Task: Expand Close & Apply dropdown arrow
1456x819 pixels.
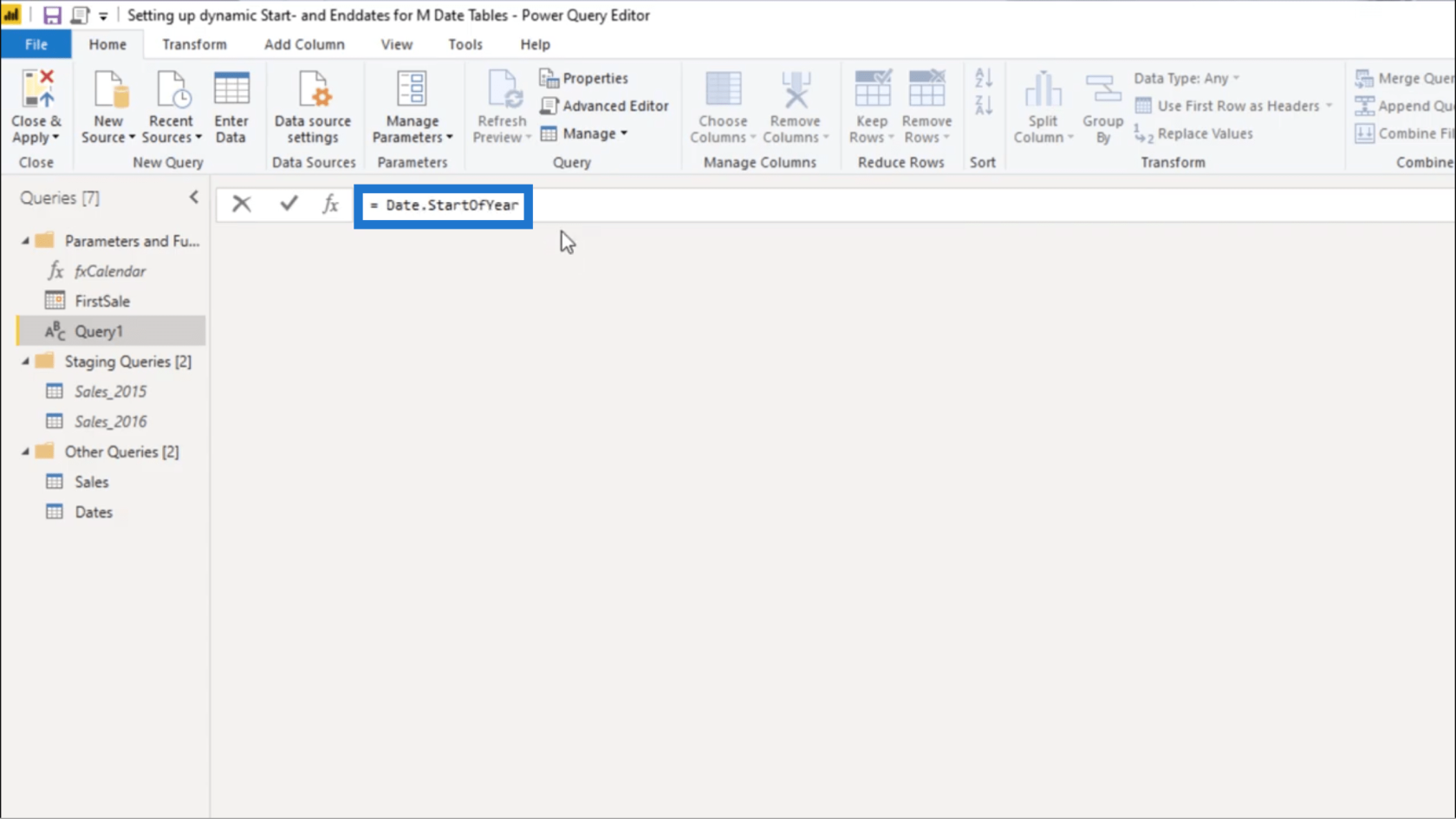Action: point(56,138)
